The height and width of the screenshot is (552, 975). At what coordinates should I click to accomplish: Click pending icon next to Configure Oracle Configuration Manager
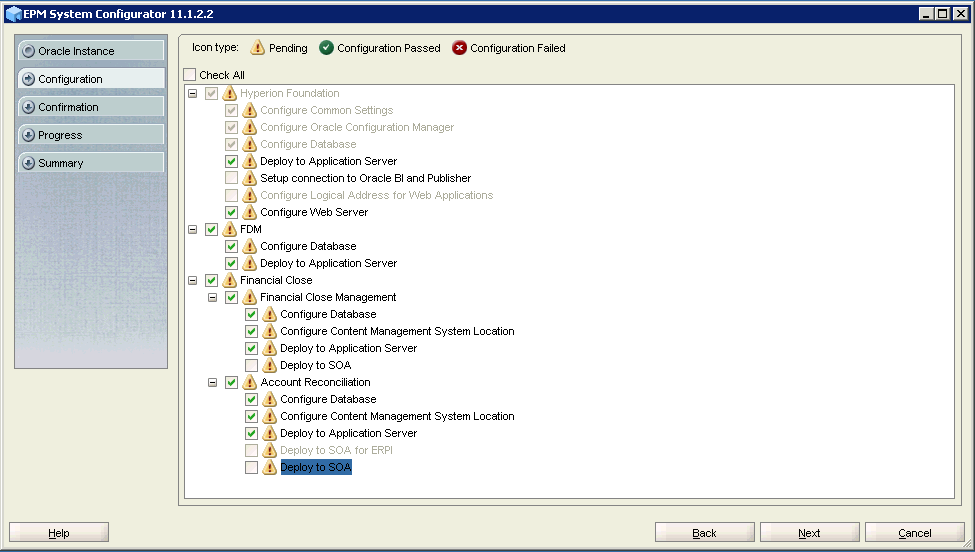(x=249, y=127)
